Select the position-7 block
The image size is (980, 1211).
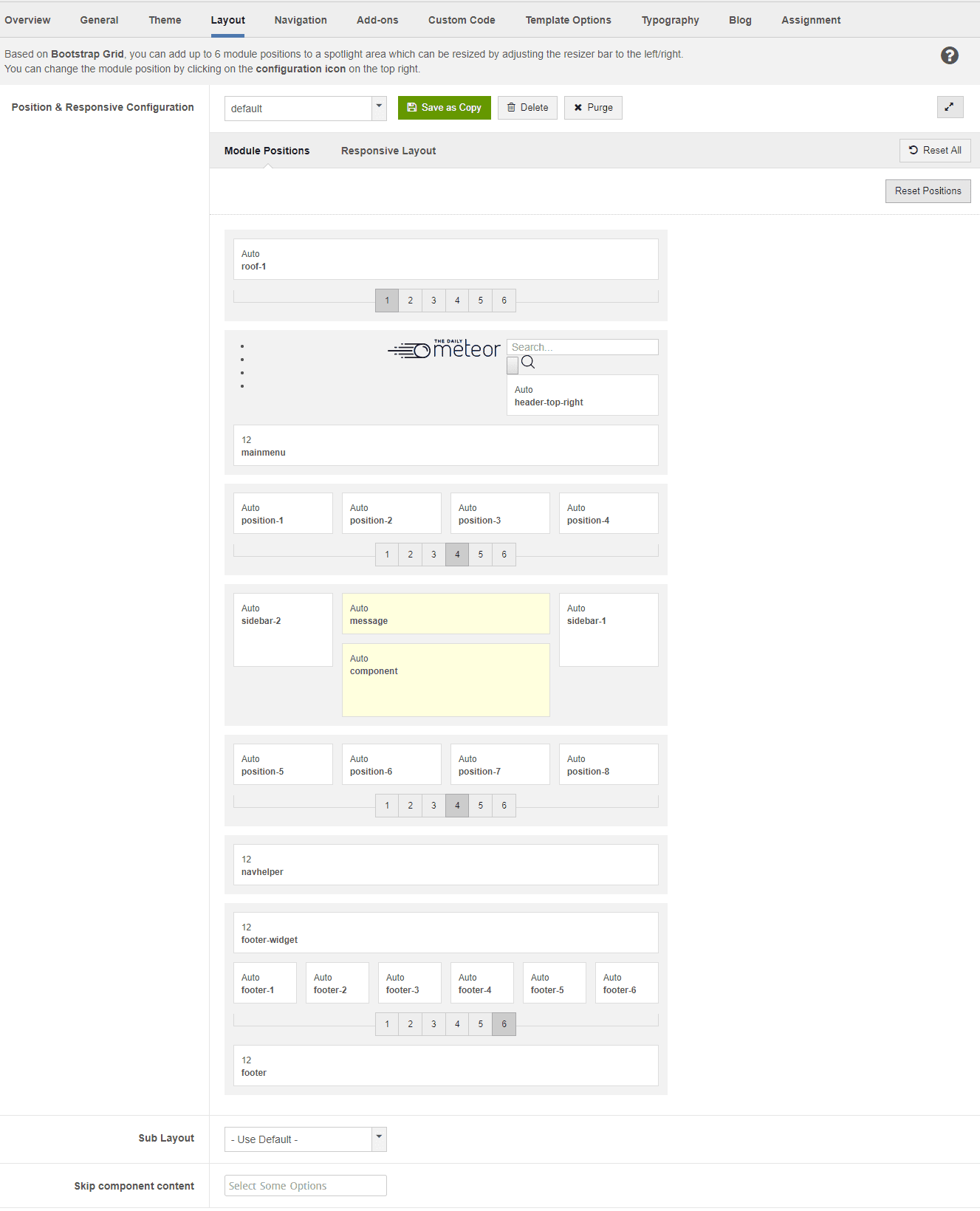[x=500, y=764]
